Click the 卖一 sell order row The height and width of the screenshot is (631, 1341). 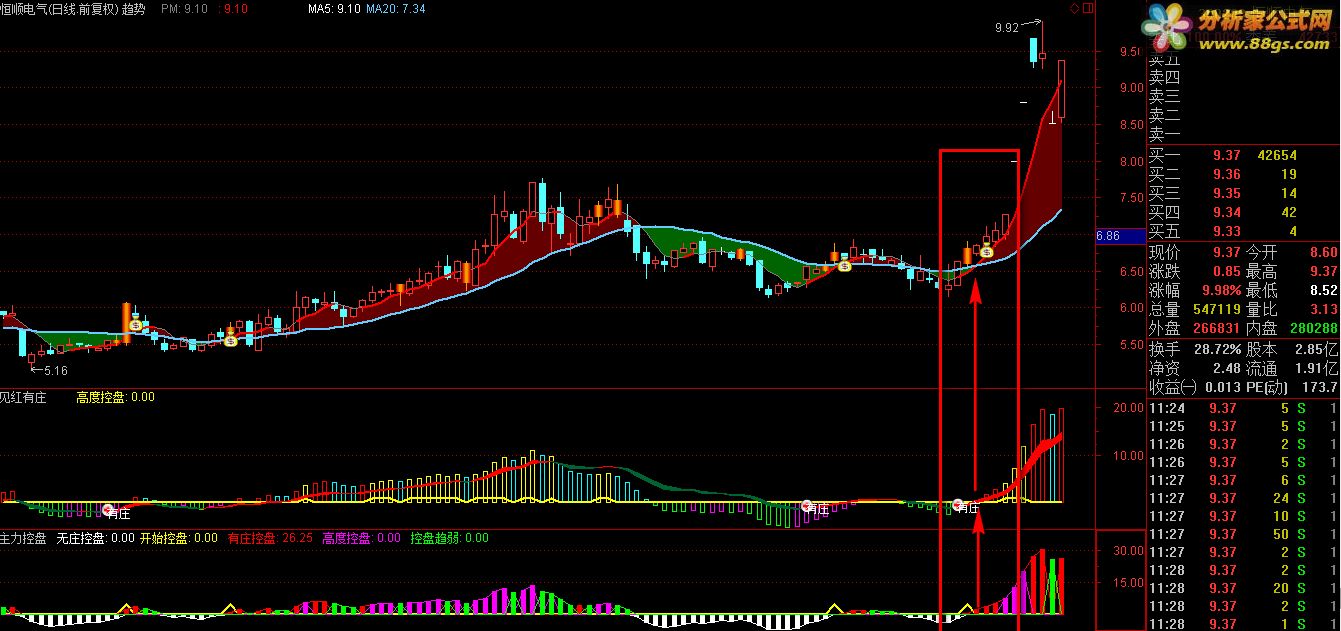(1244, 135)
